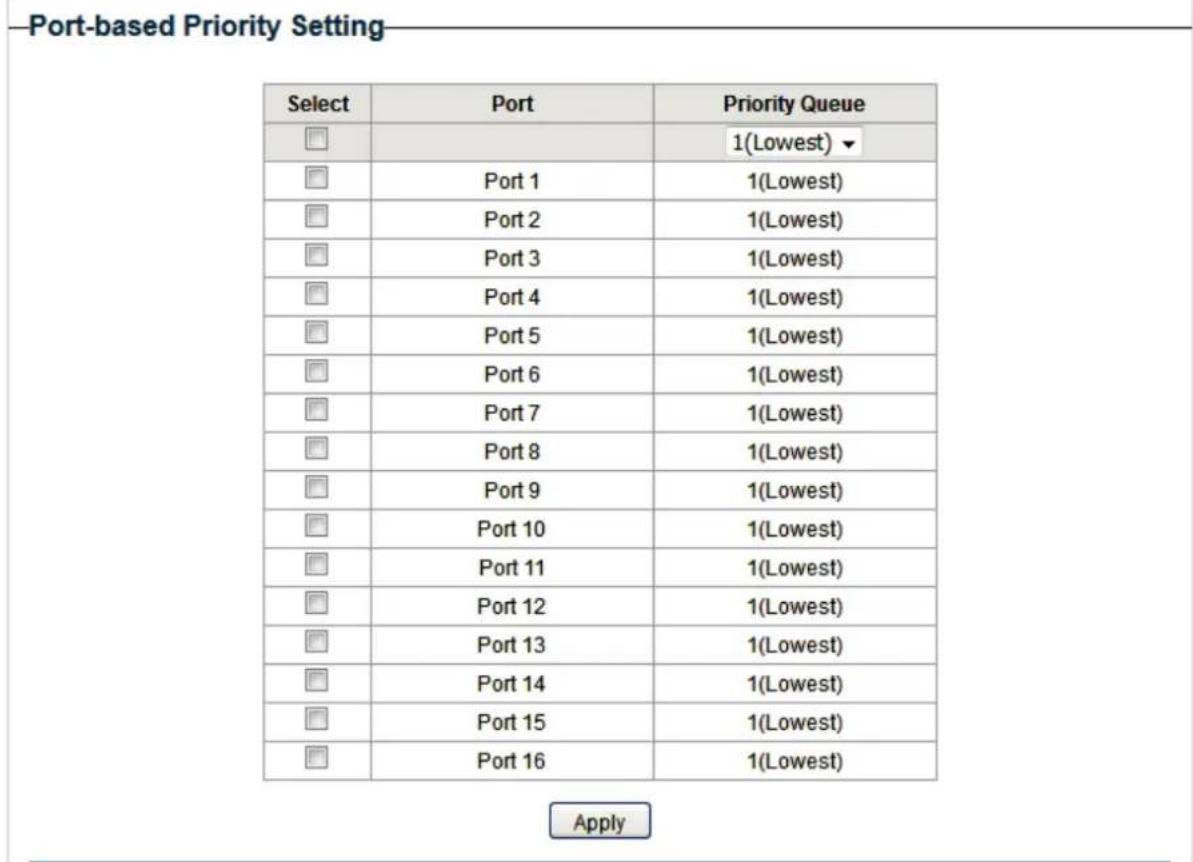The height and width of the screenshot is (862, 1193).
Task: Tick the Port 10 checkbox
Action: click(x=317, y=525)
